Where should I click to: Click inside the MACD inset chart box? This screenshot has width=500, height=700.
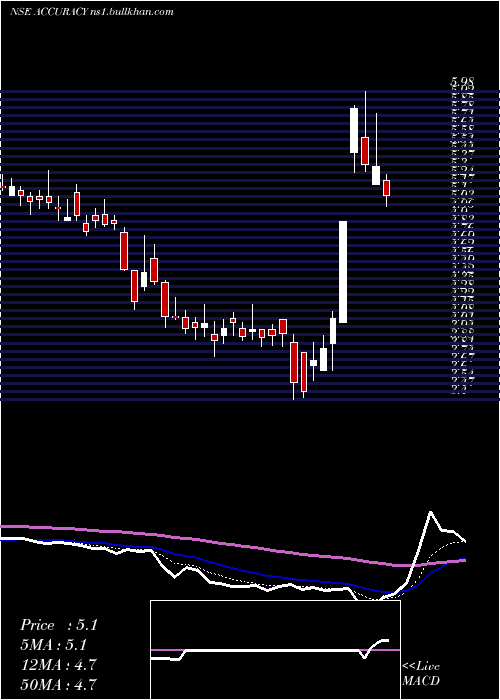tap(275, 650)
